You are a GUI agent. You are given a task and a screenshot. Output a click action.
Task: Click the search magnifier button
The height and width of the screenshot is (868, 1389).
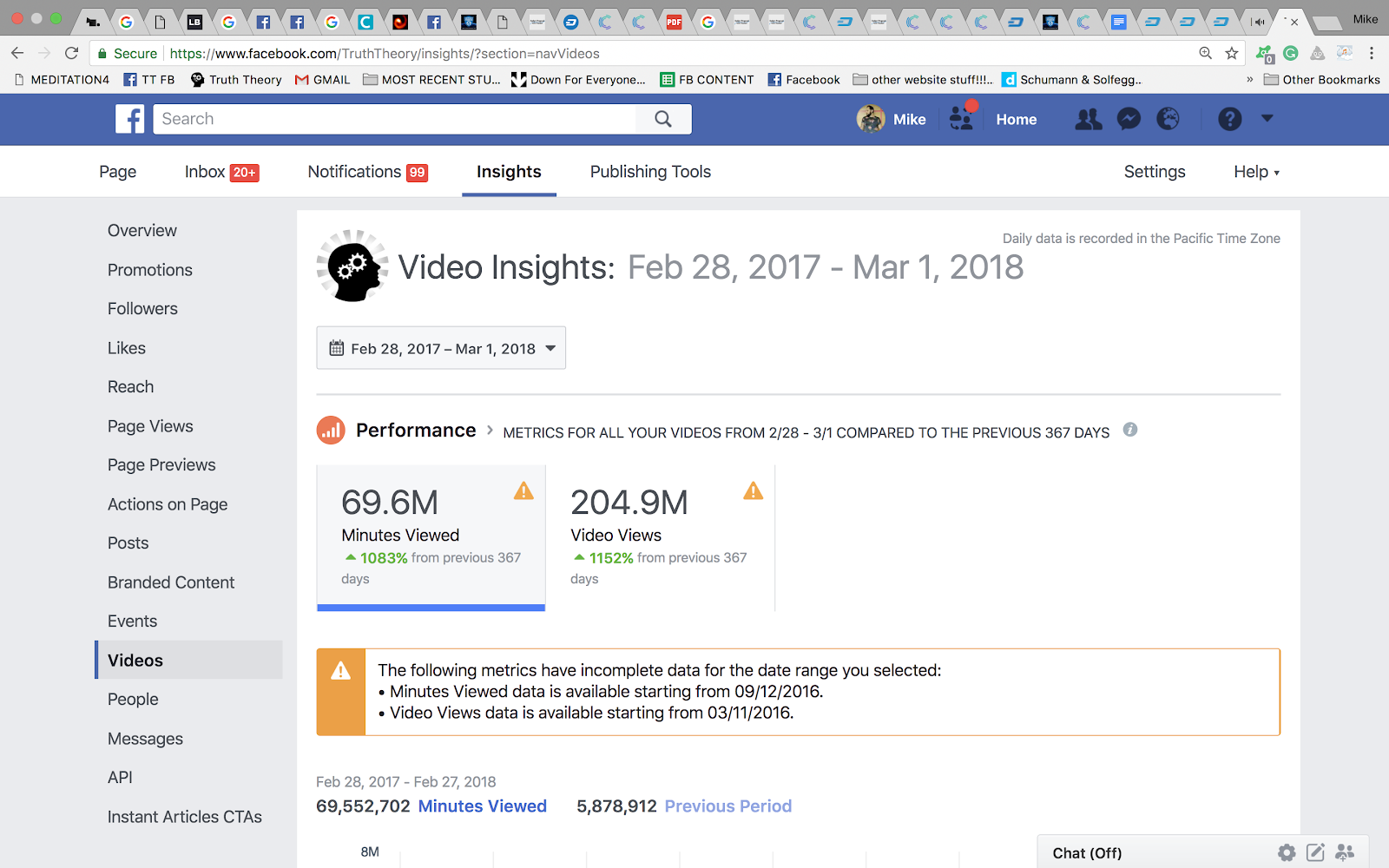(663, 119)
